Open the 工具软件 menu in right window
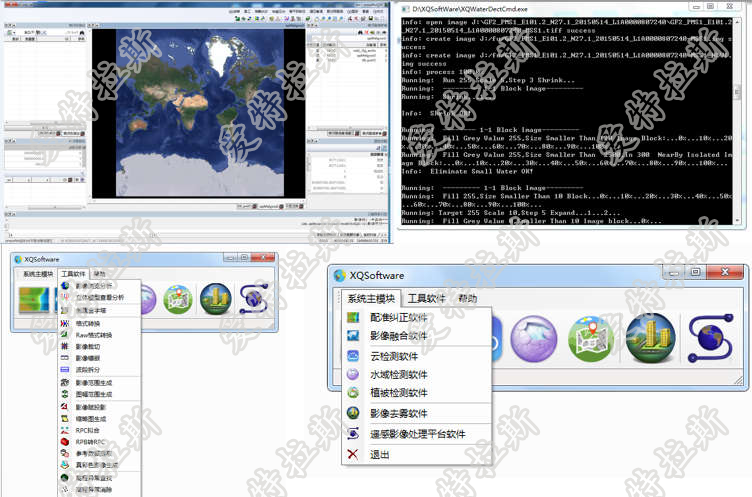Screen dimensions: 752x497 click(426, 298)
